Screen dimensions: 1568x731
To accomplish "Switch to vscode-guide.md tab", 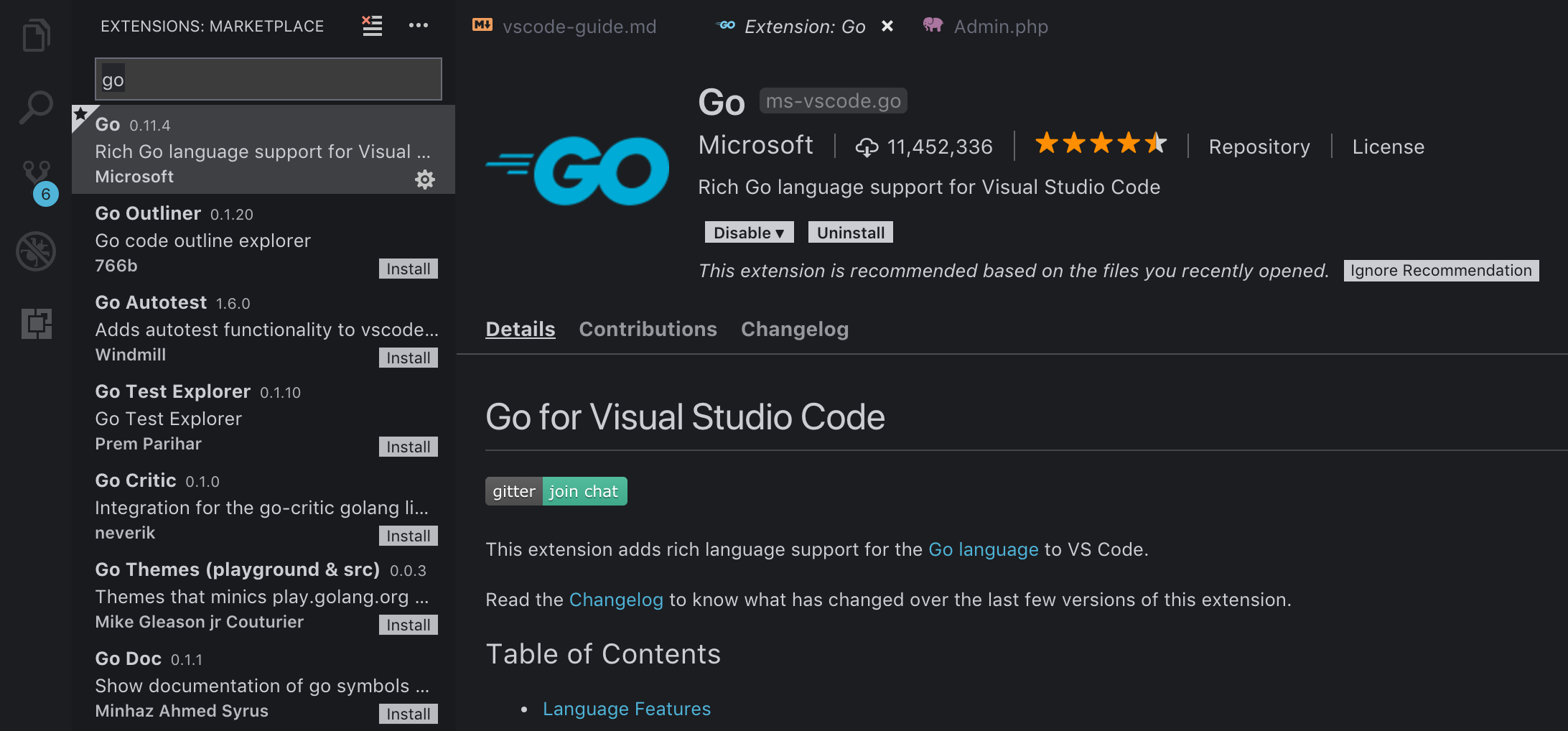I will coord(564,27).
